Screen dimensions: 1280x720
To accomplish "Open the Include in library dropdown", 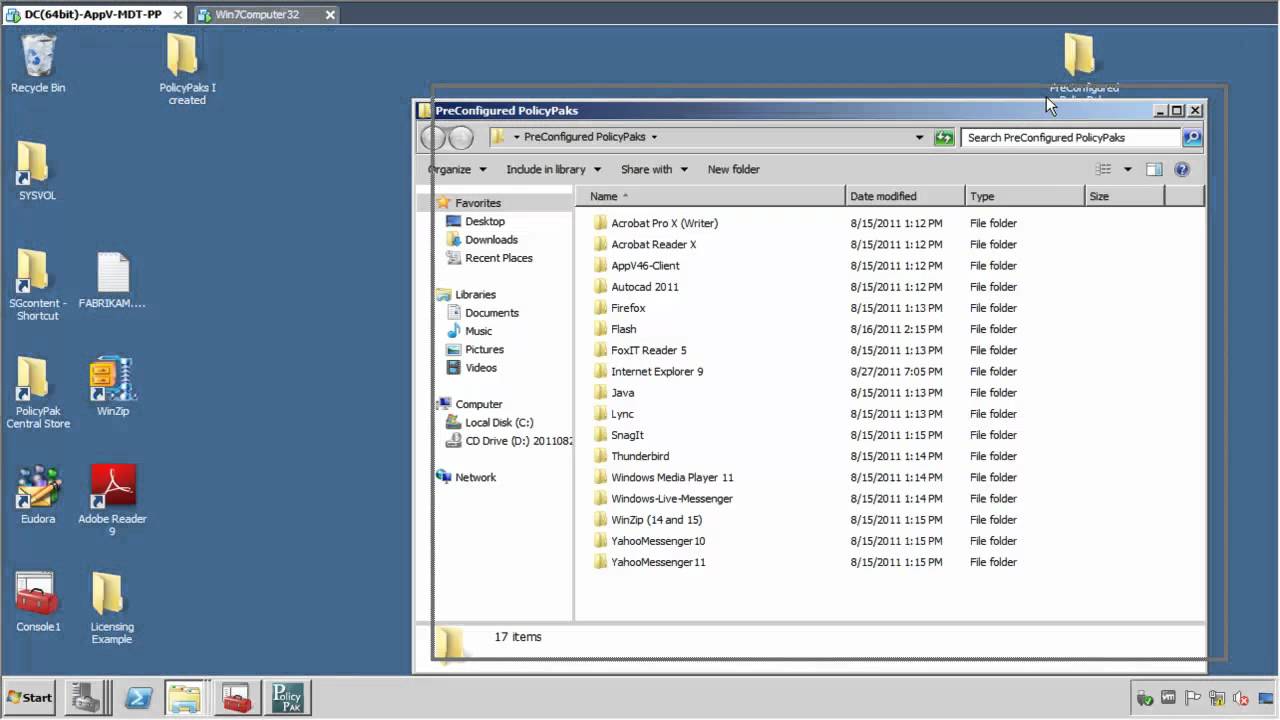I will pyautogui.click(x=553, y=169).
